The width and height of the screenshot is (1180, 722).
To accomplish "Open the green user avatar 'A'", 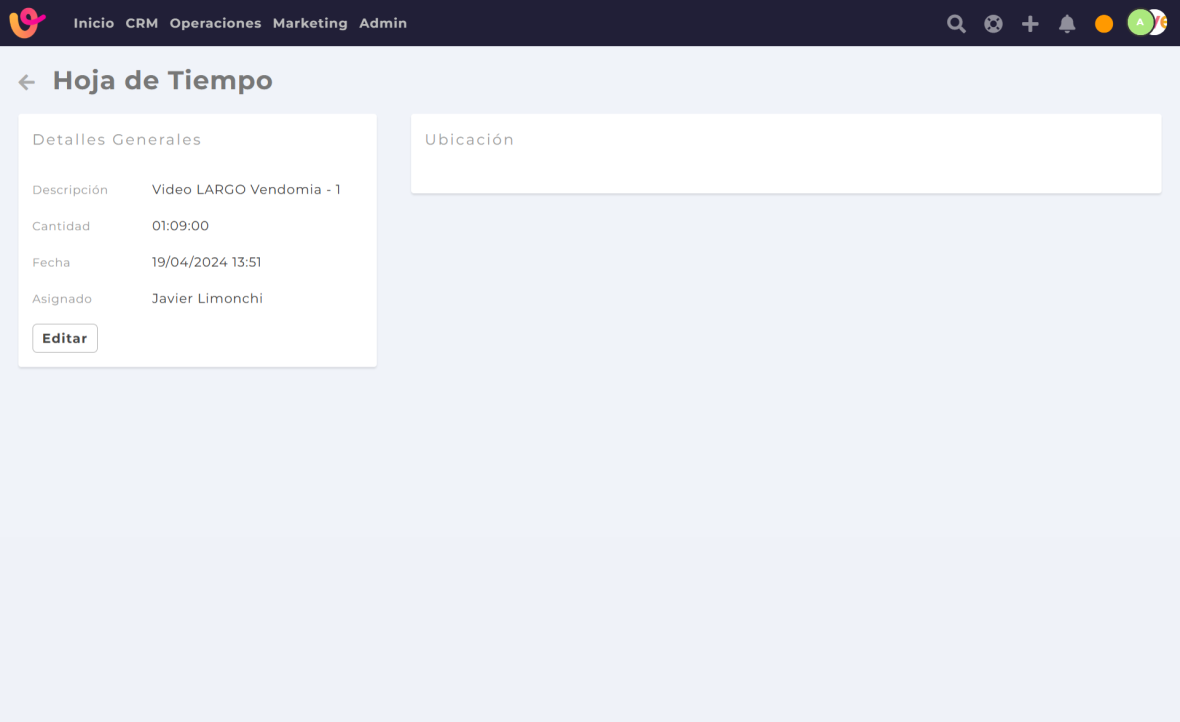I will (x=1139, y=22).
